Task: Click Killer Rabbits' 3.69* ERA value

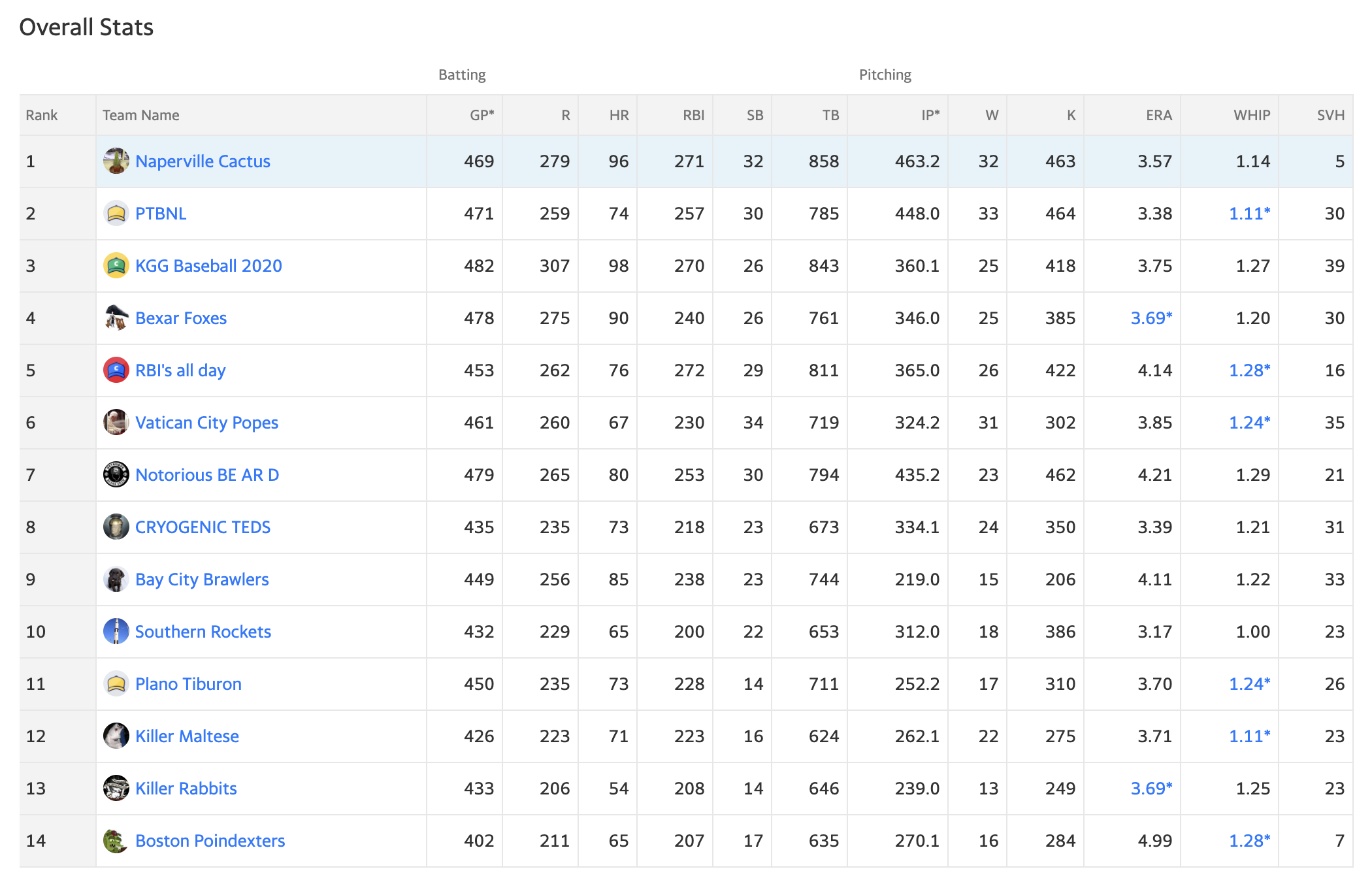Action: click(1151, 789)
